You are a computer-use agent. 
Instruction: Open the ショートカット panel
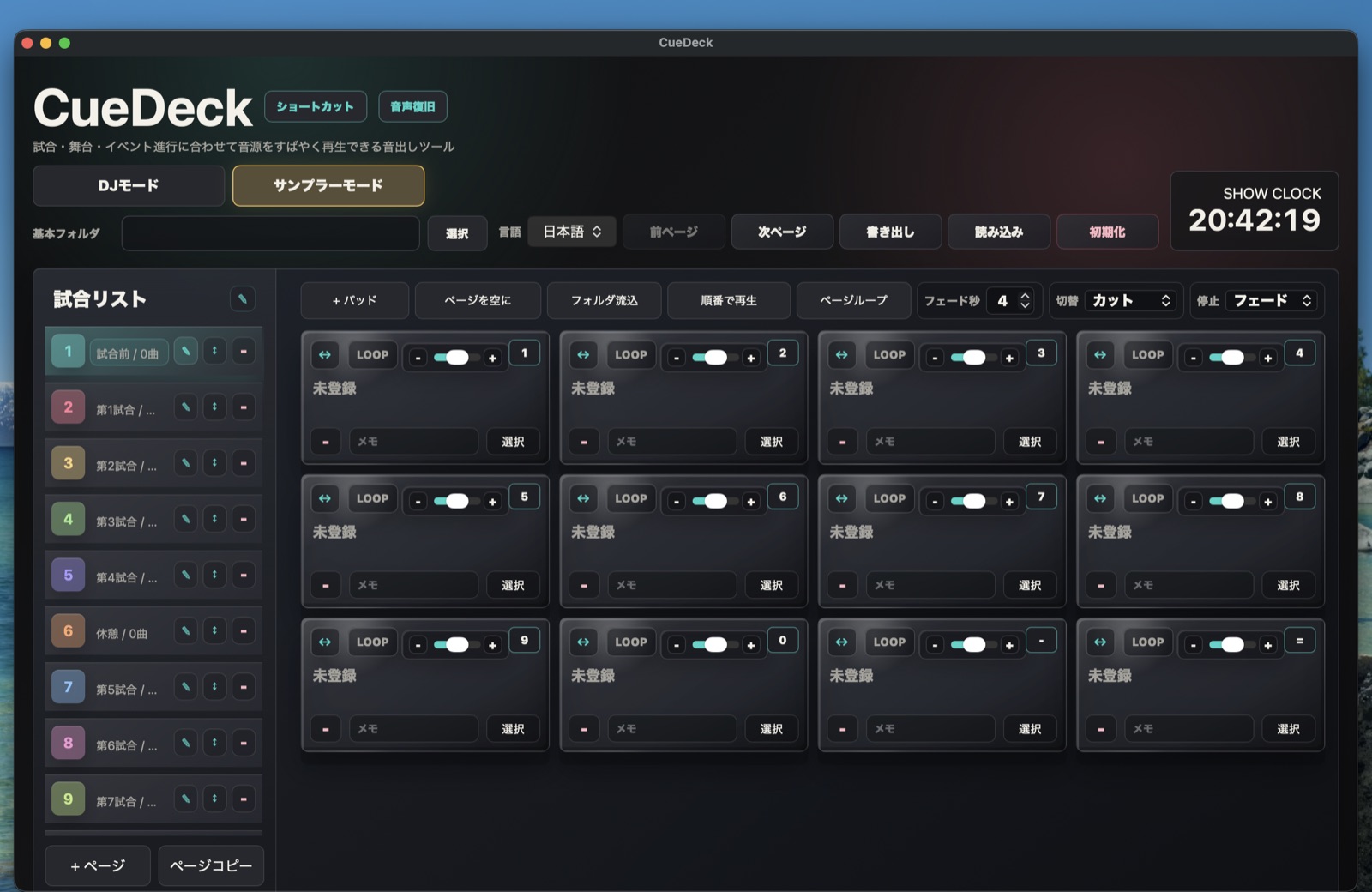coord(316,106)
